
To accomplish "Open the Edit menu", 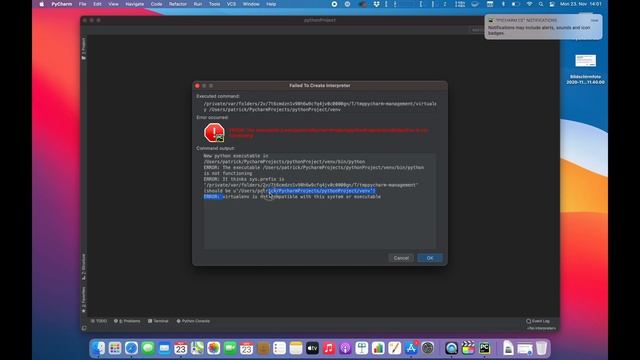I will click(97, 4).
